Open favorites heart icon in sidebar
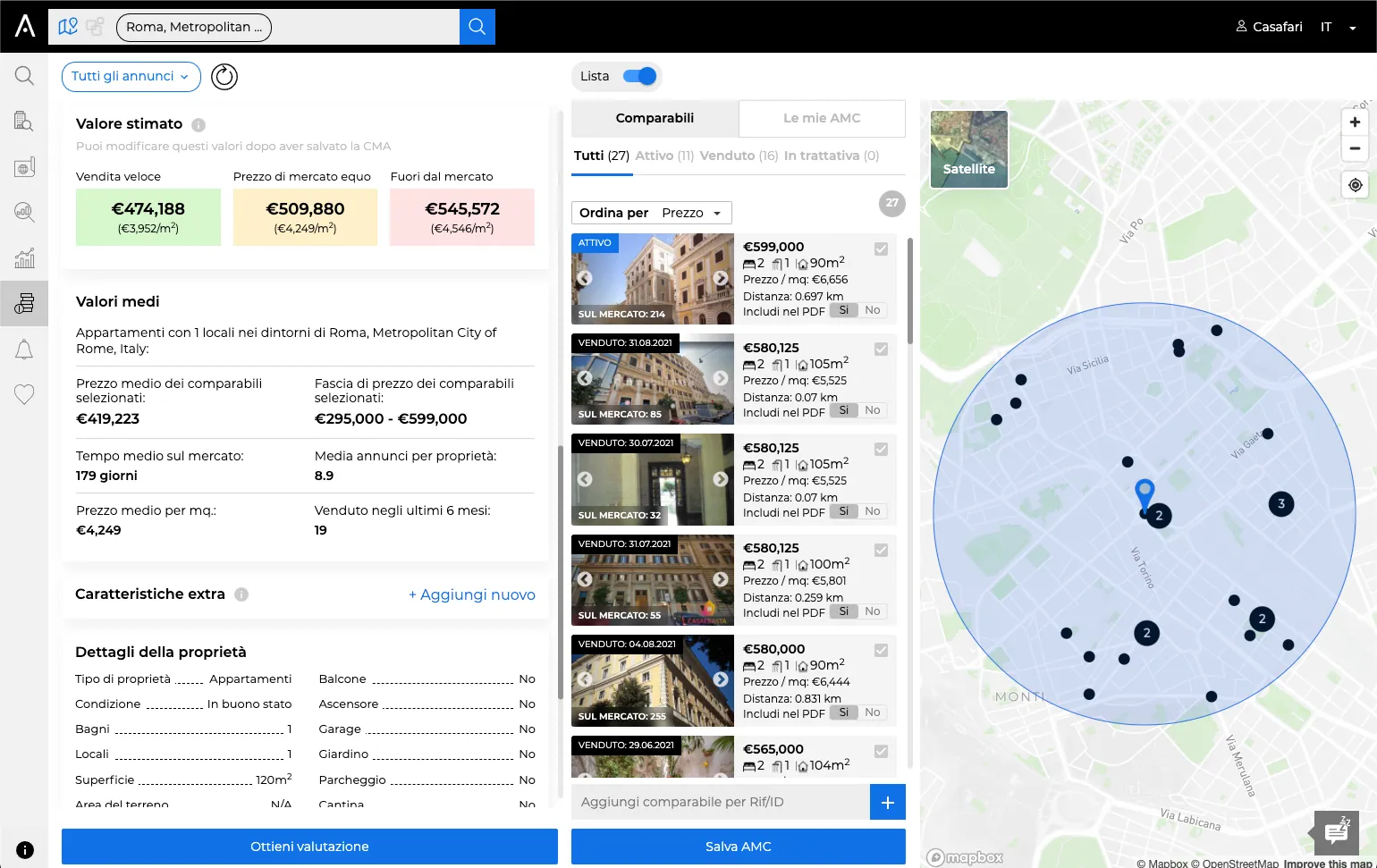The image size is (1377, 868). (x=24, y=394)
